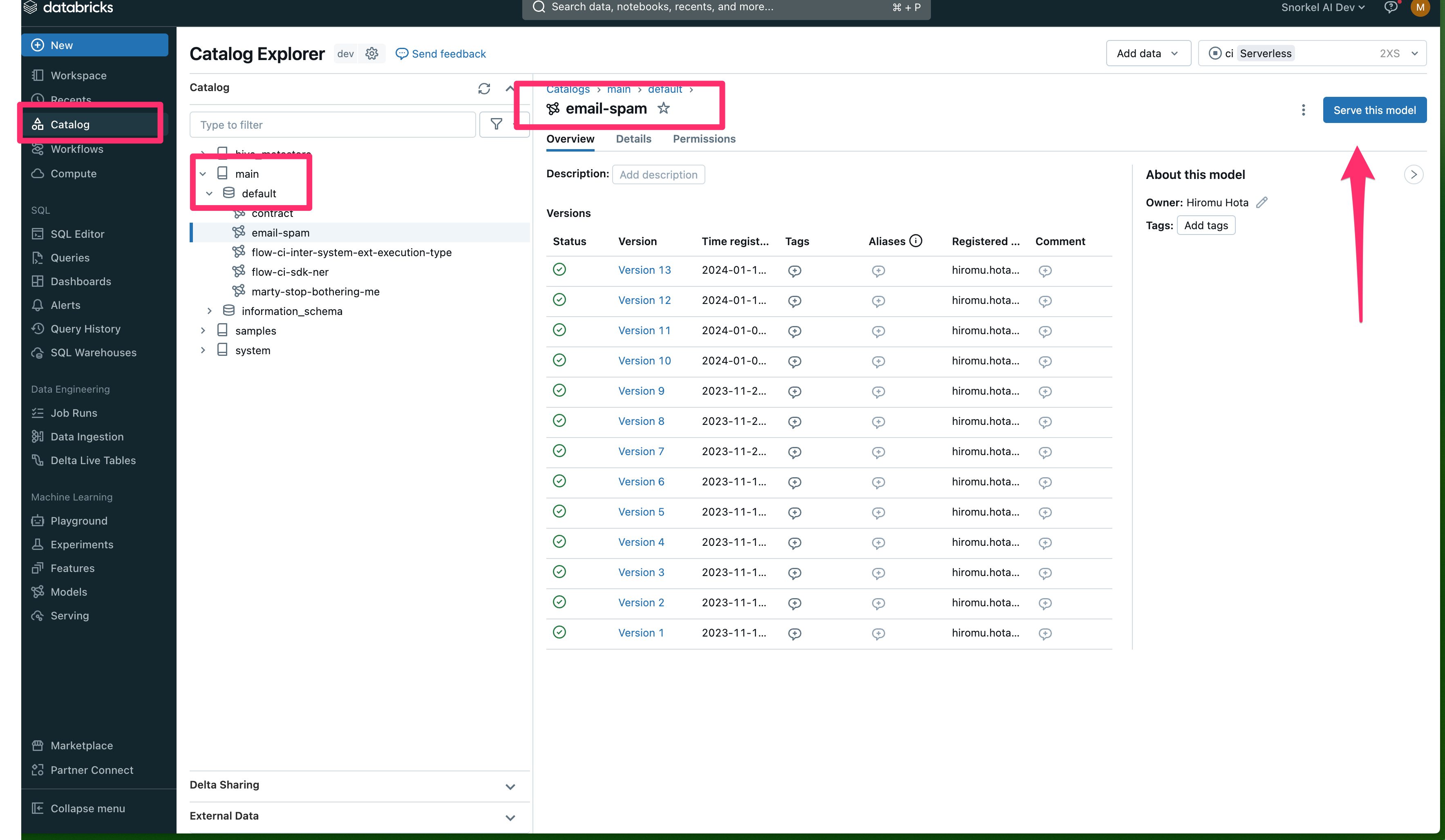
Task: Open the Version 7 link
Action: click(640, 451)
